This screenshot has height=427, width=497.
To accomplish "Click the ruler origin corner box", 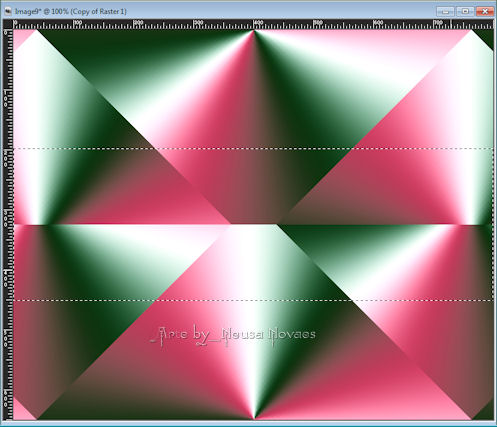I will [8, 24].
